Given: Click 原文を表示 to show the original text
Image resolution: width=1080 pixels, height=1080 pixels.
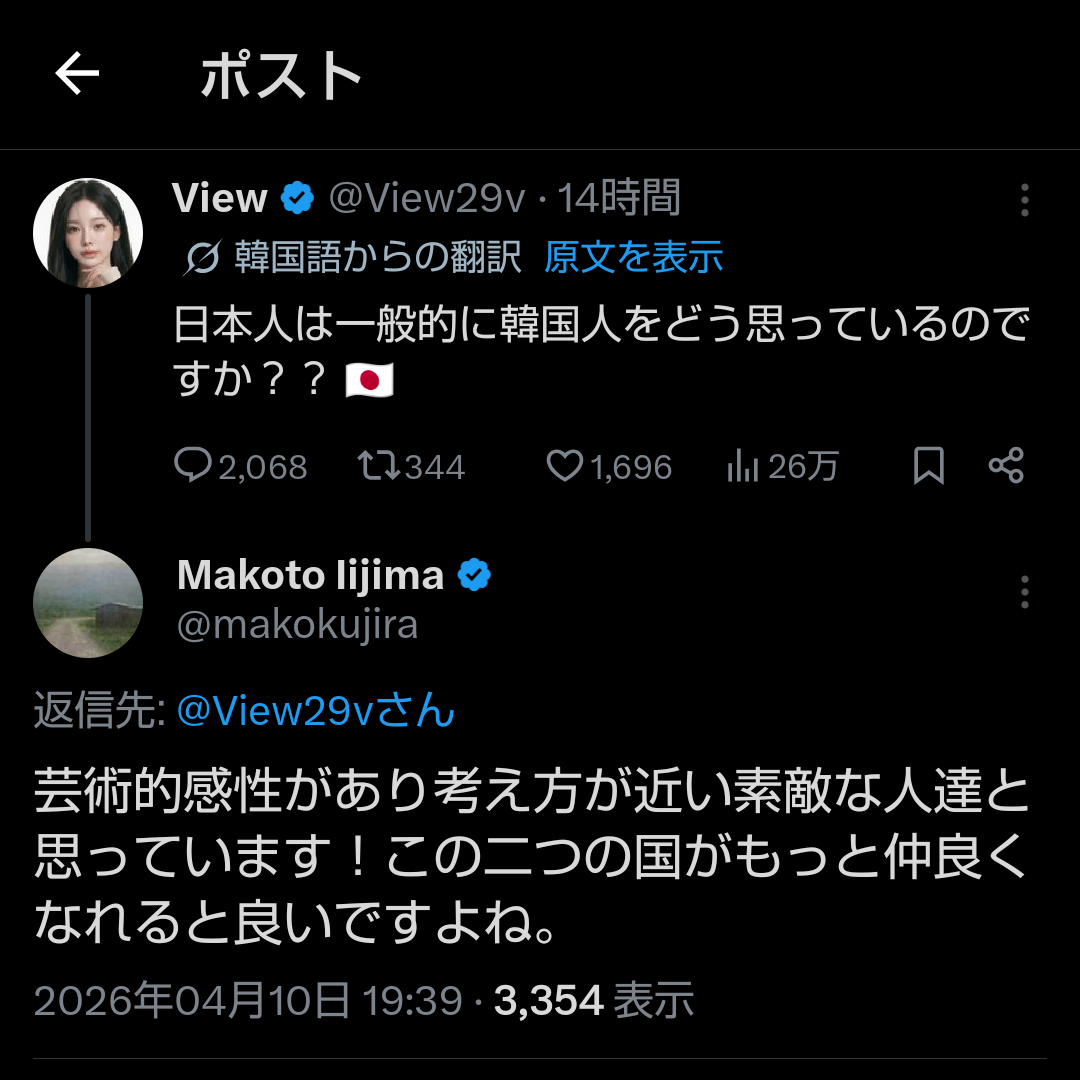Looking at the screenshot, I should [633, 258].
